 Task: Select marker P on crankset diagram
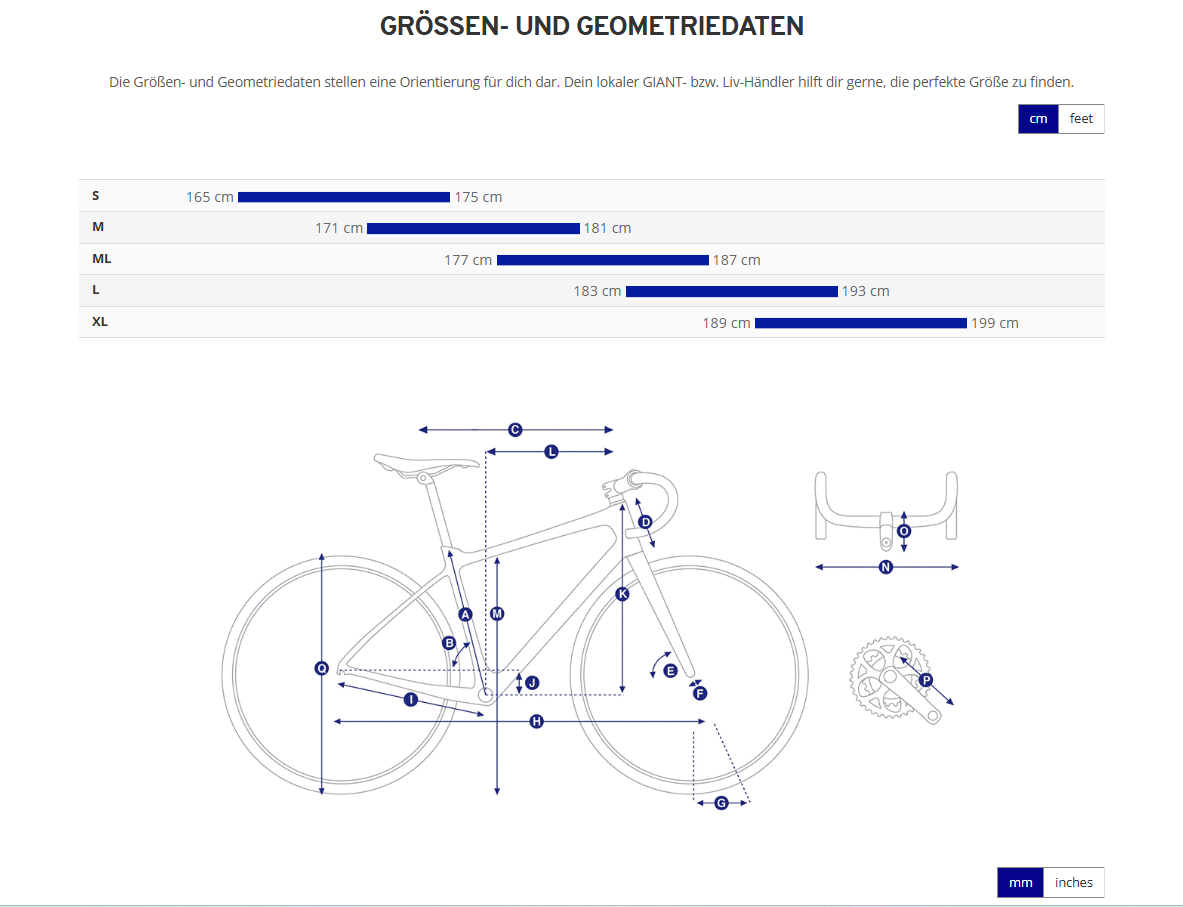pyautogui.click(x=926, y=680)
